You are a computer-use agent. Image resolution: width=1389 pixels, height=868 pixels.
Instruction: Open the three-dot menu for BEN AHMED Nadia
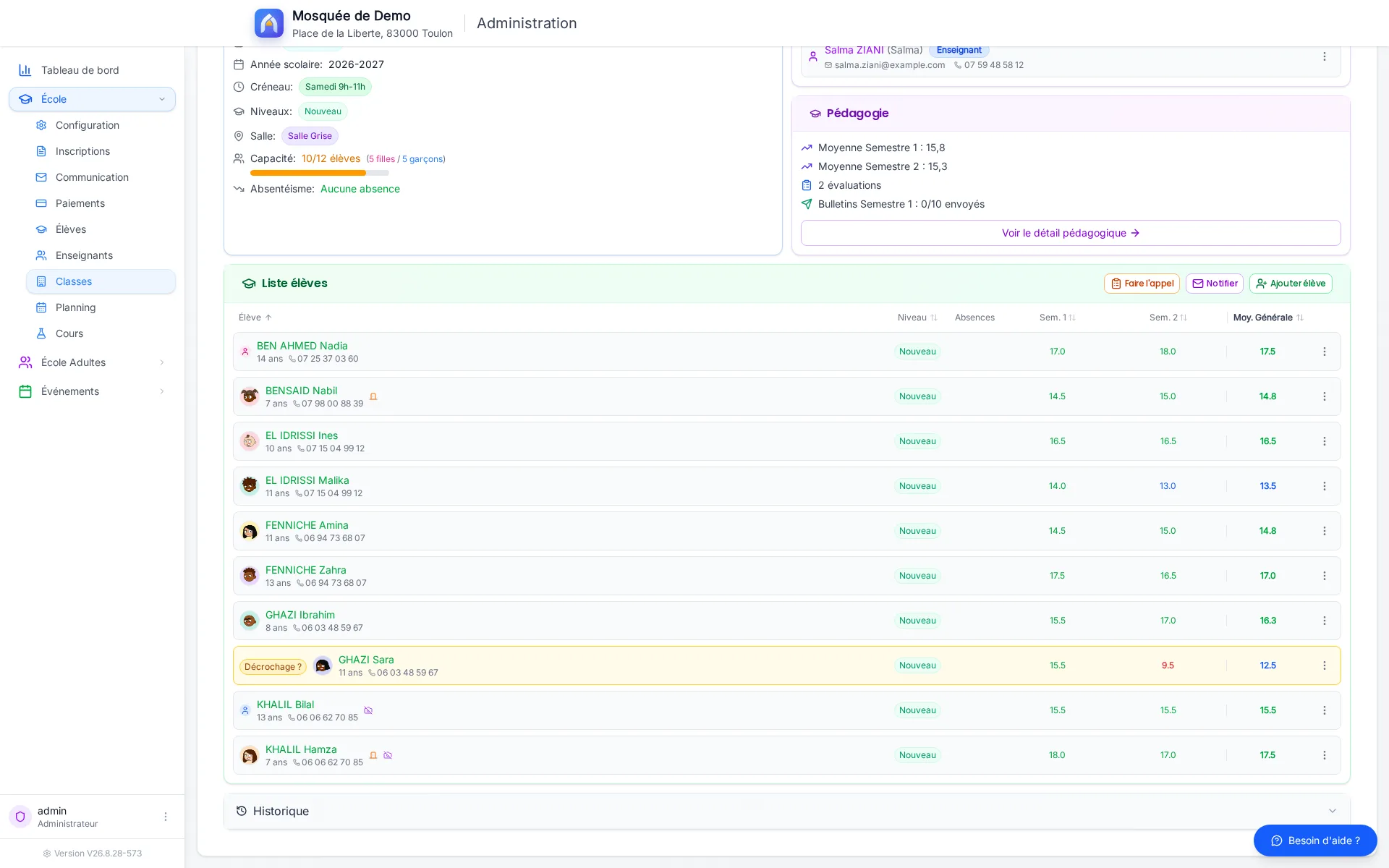pos(1325,352)
